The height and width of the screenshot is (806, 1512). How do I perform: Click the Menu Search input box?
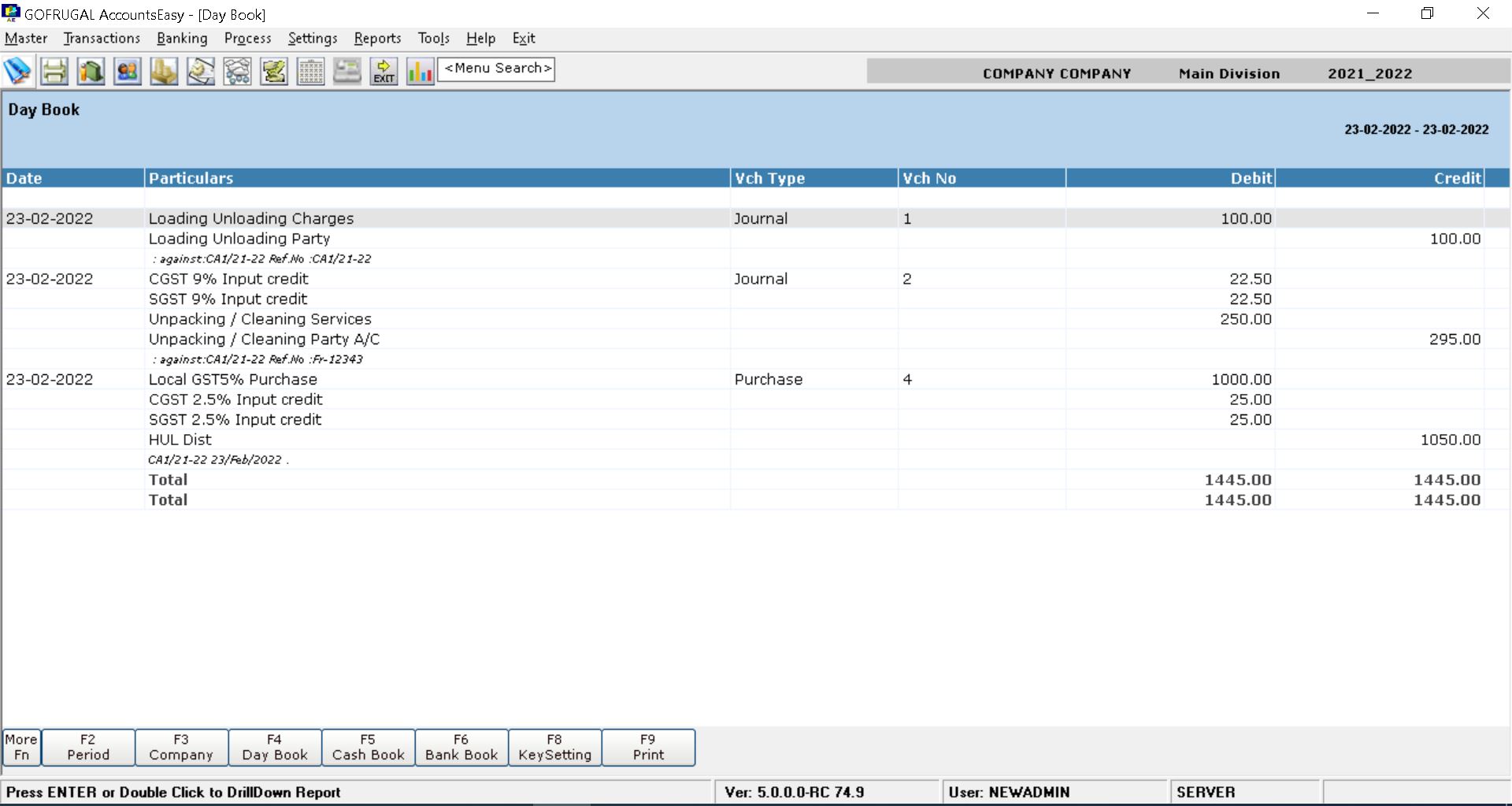click(496, 69)
